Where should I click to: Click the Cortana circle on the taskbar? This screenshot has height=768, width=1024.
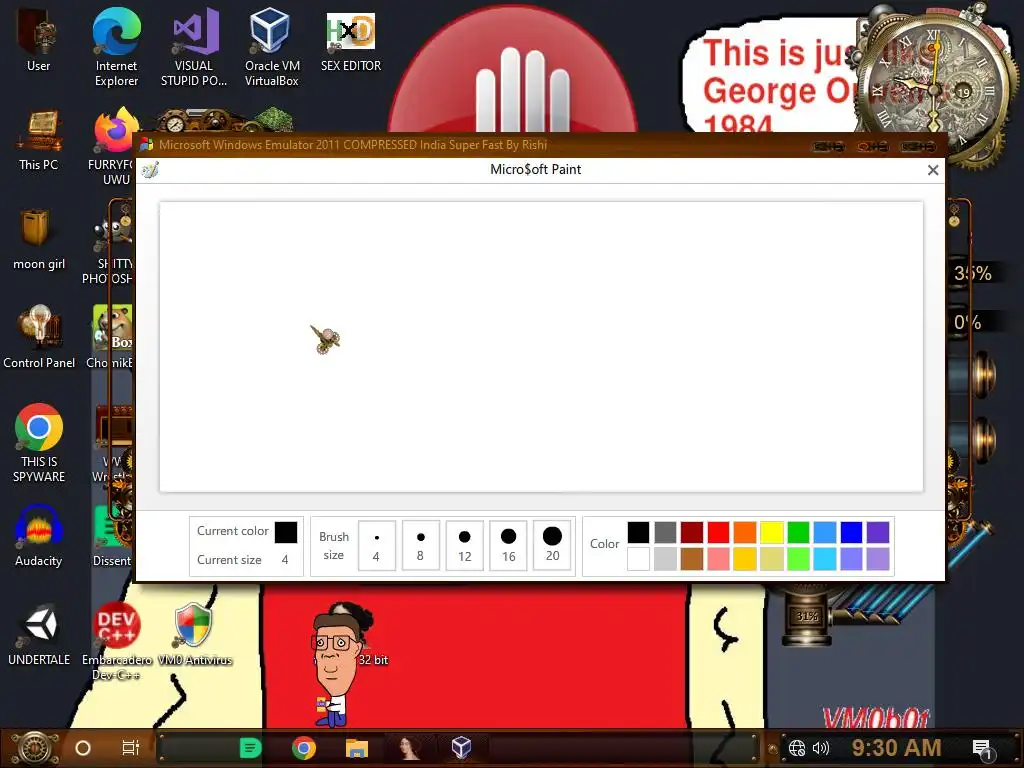(83, 748)
